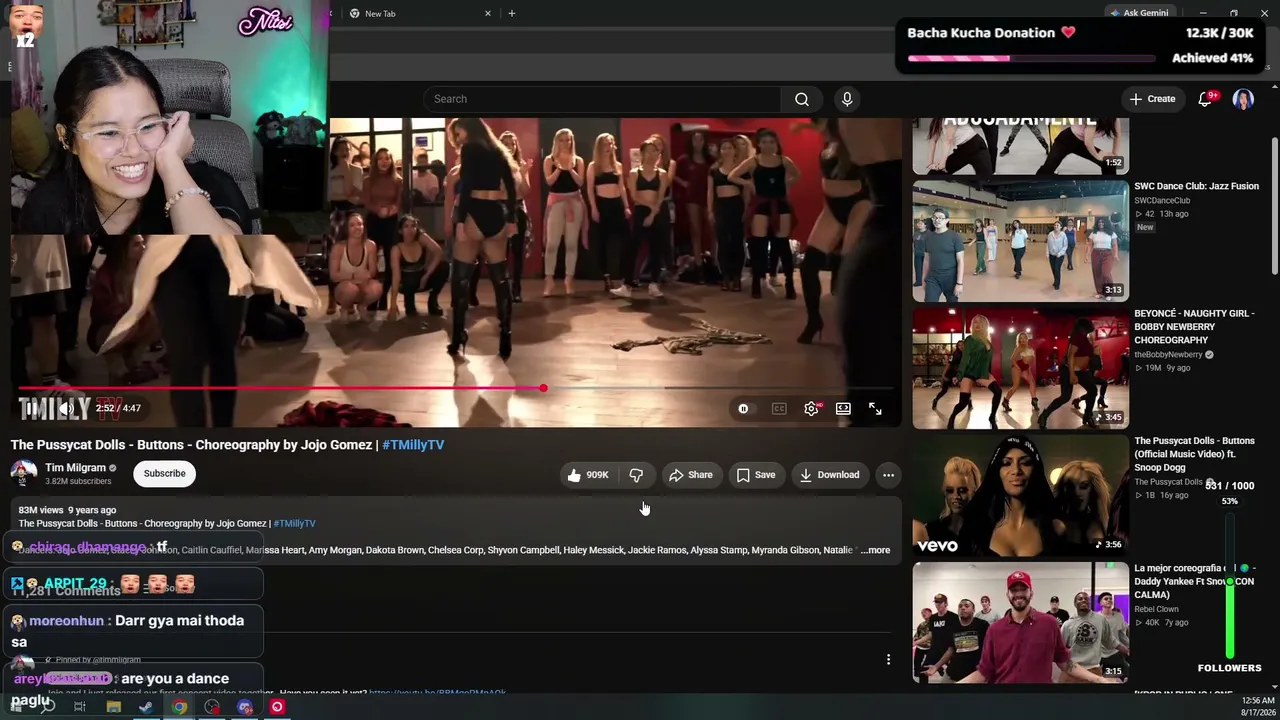Focus the YouTube search field
The width and height of the screenshot is (1280, 720).
[x=602, y=99]
